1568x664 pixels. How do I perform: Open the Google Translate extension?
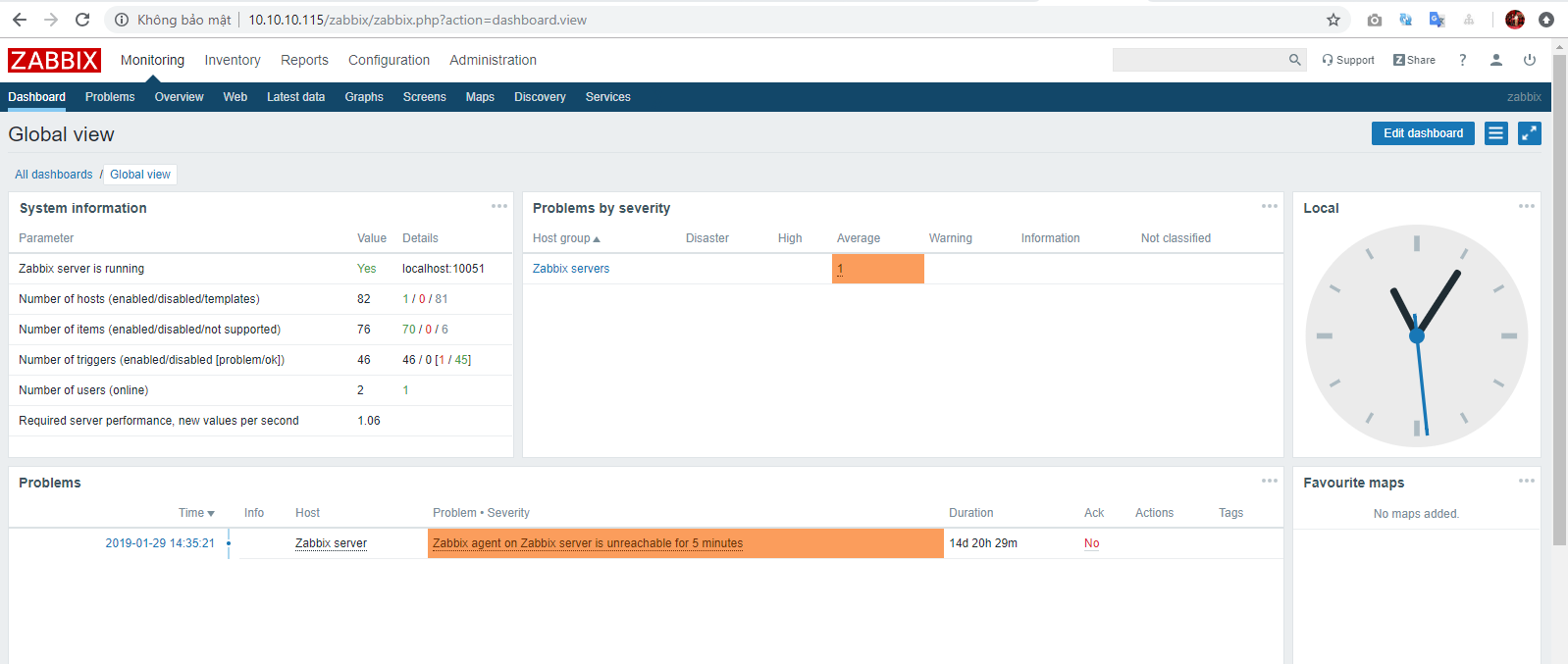[1437, 20]
